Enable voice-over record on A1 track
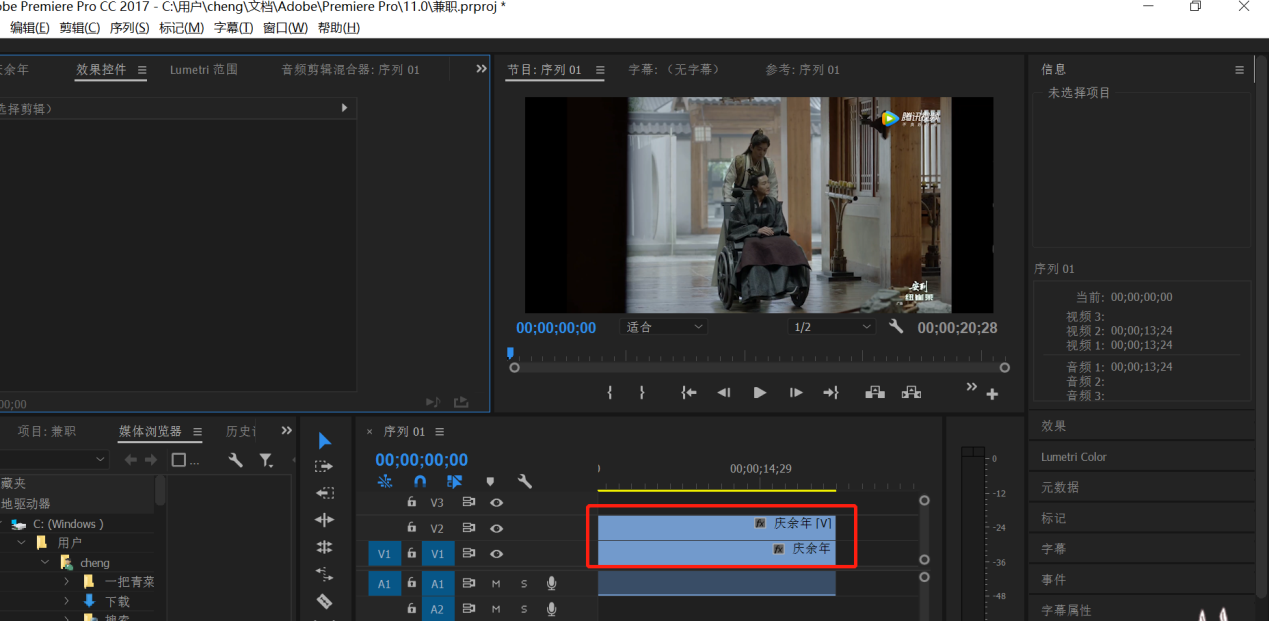 click(551, 583)
